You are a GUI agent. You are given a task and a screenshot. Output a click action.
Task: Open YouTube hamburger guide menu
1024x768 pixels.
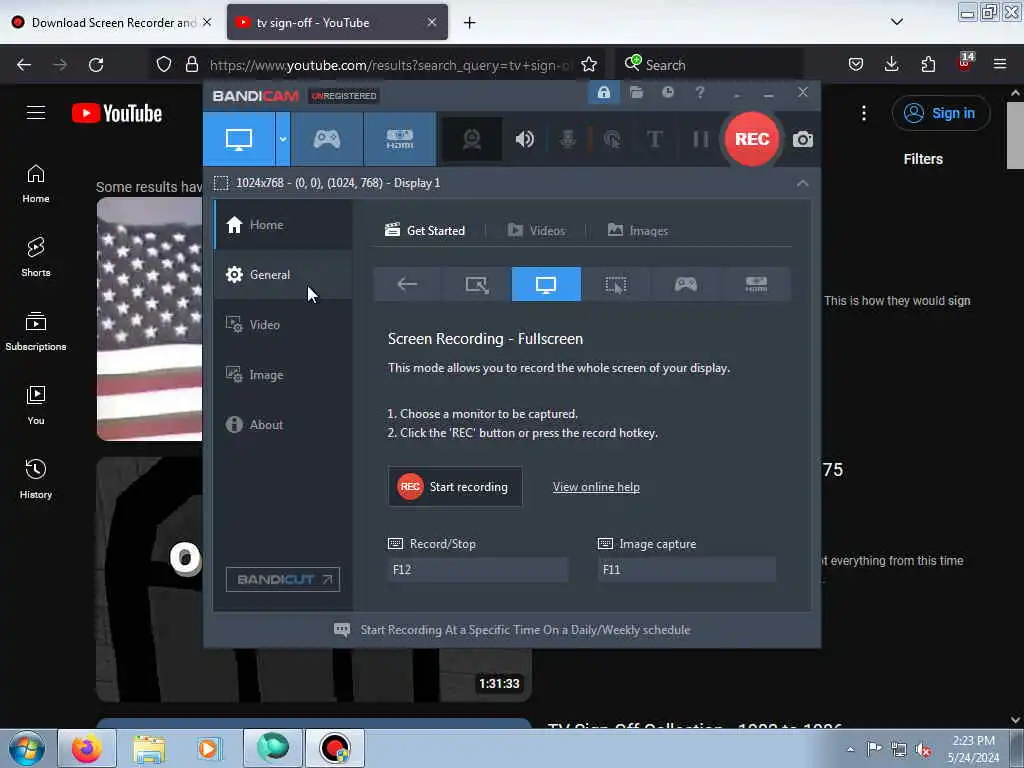pyautogui.click(x=36, y=113)
